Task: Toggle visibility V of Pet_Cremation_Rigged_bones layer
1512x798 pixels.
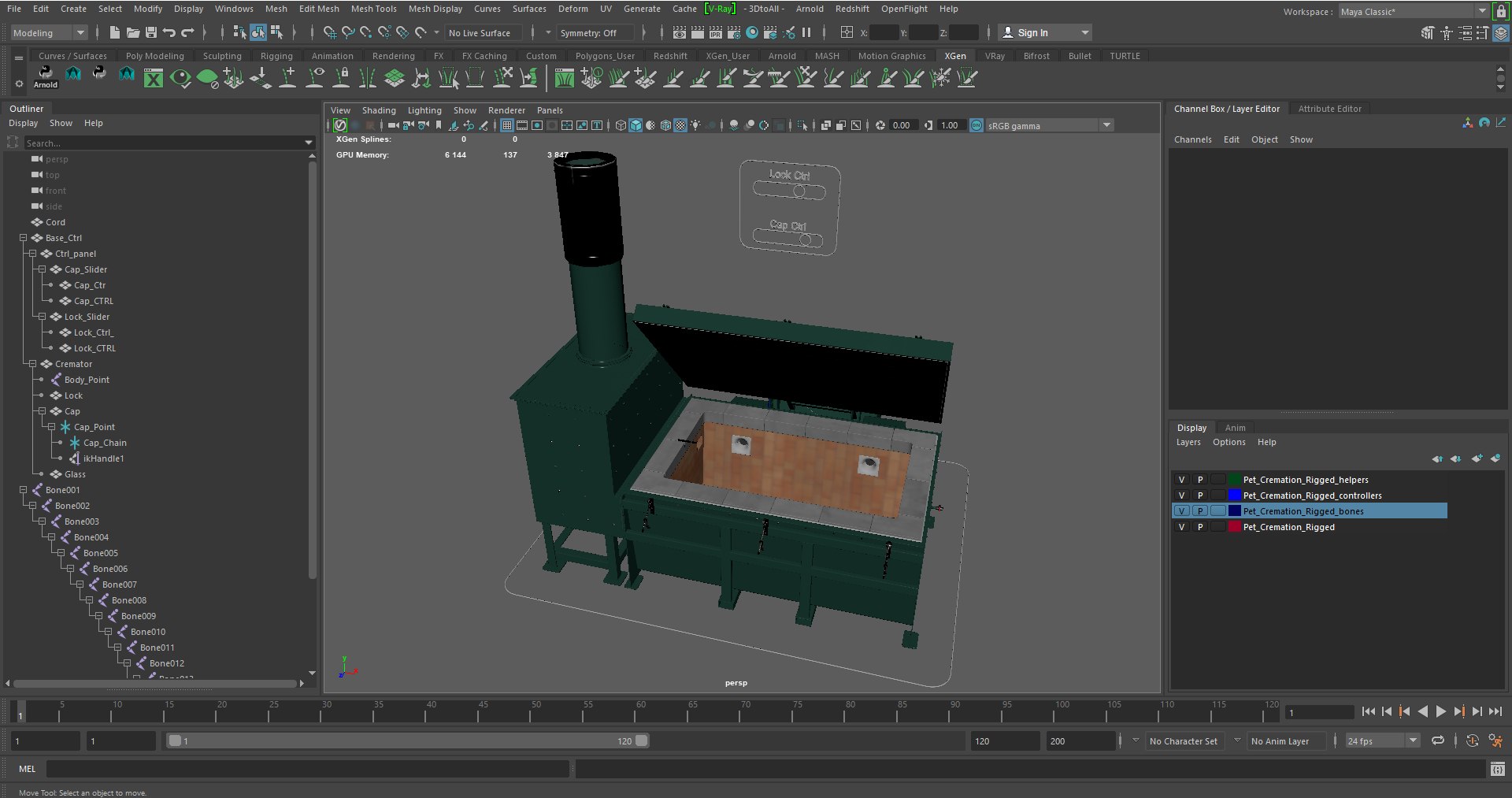Action: pyautogui.click(x=1181, y=511)
